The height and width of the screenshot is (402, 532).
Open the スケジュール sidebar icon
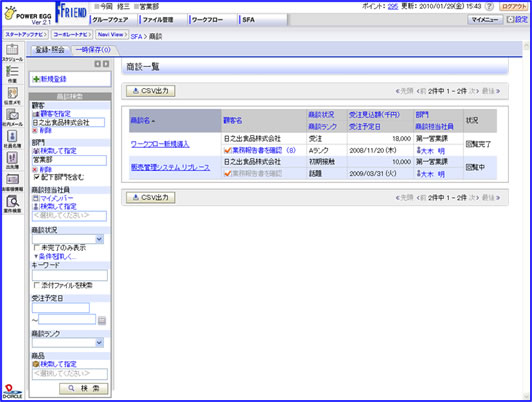coord(12,50)
